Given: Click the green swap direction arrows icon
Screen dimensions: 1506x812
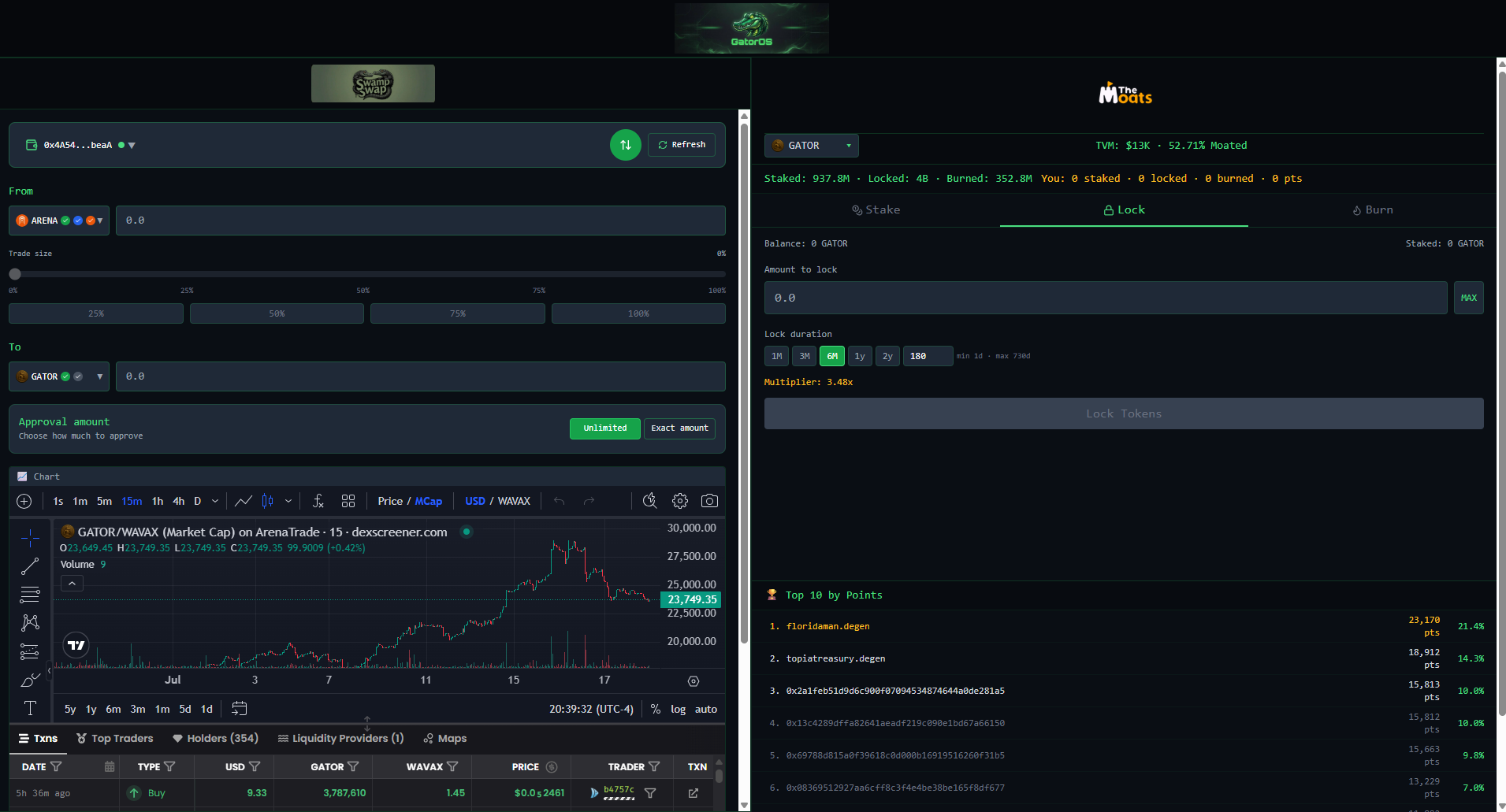Looking at the screenshot, I should pyautogui.click(x=626, y=145).
